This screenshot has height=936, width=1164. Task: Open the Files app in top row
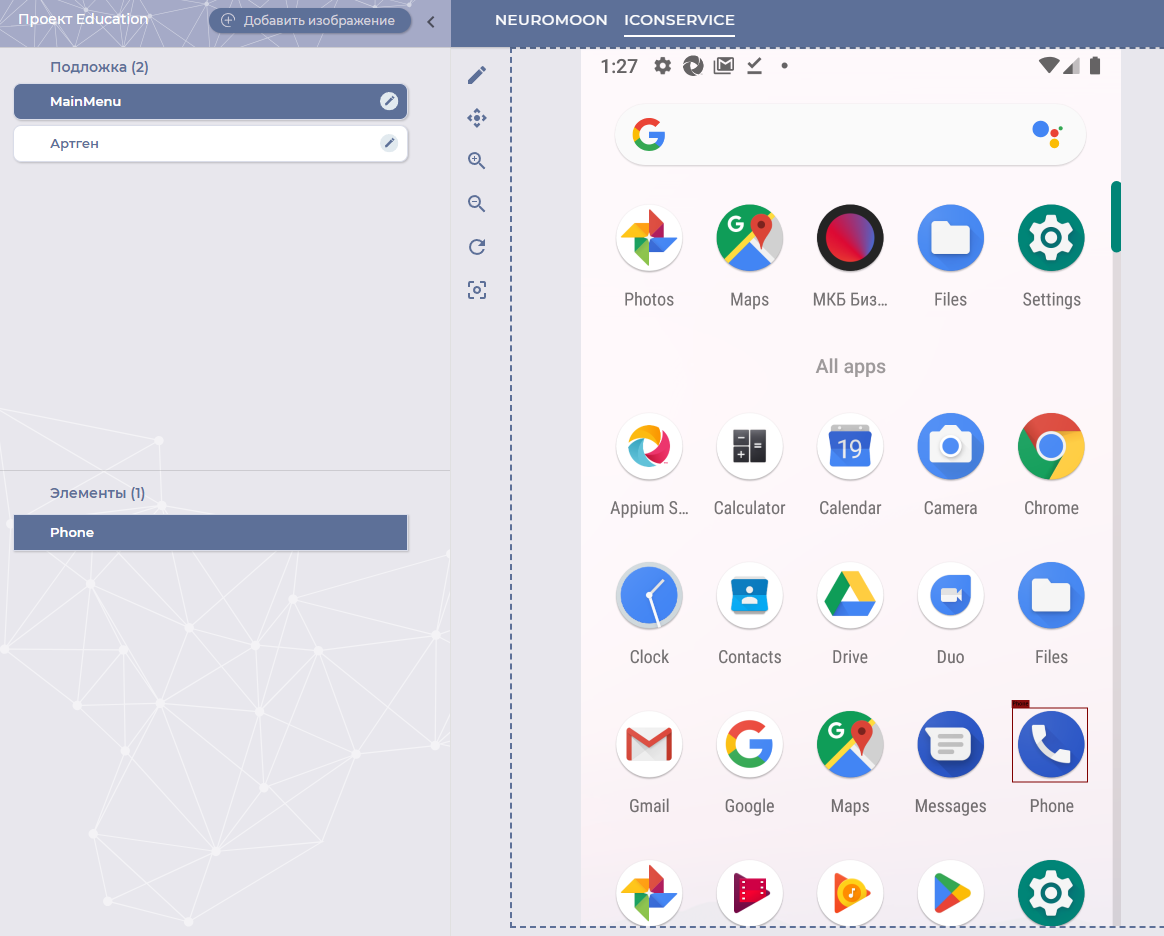pos(950,238)
